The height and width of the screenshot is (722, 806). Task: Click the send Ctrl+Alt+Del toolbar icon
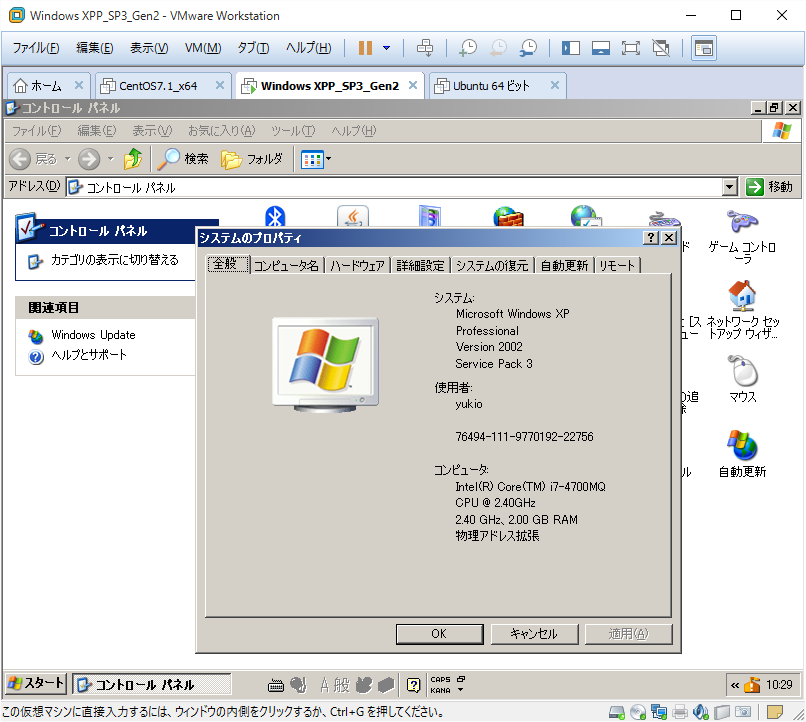coord(425,48)
